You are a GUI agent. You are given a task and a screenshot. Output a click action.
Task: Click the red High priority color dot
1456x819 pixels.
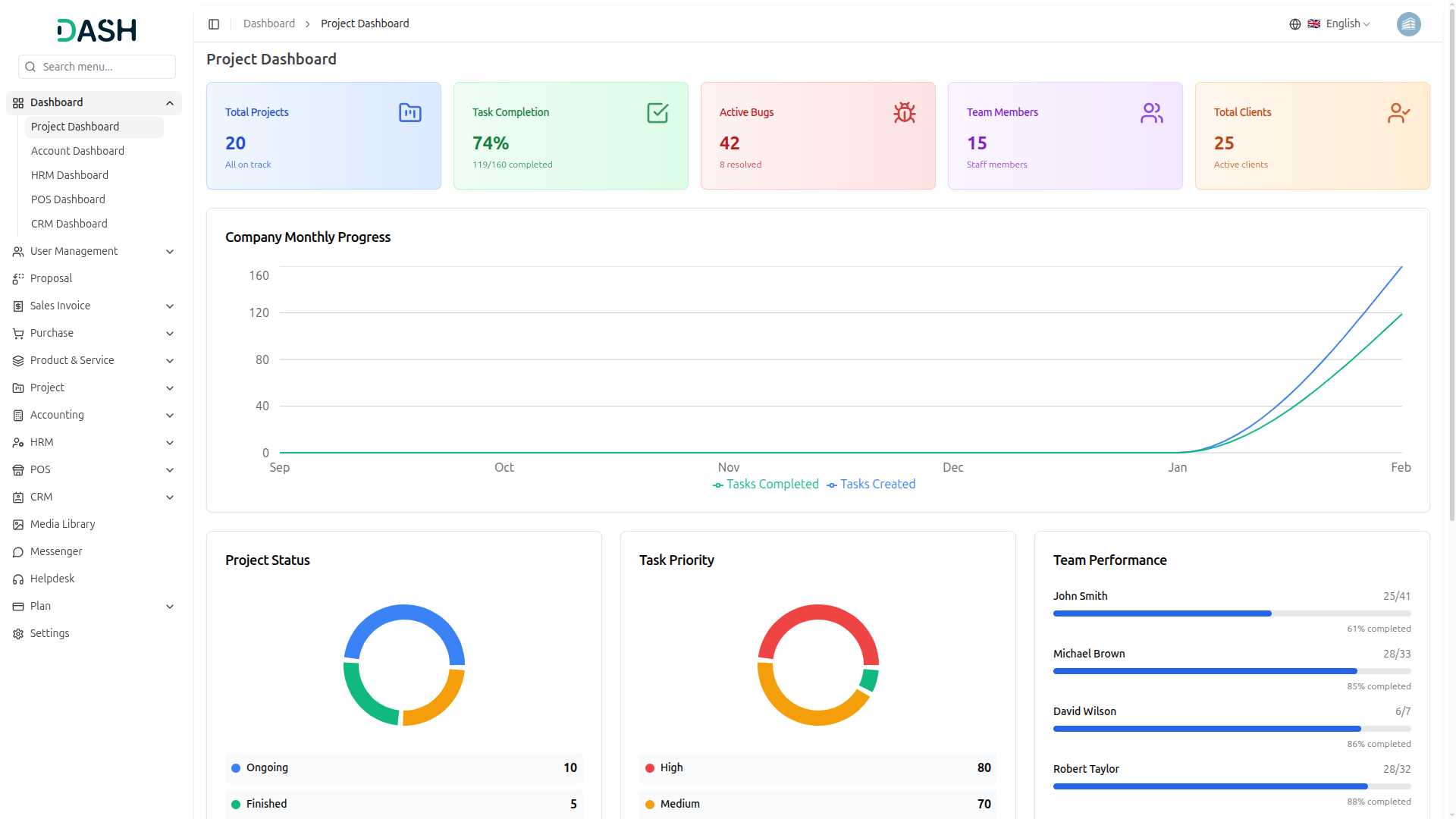(650, 768)
